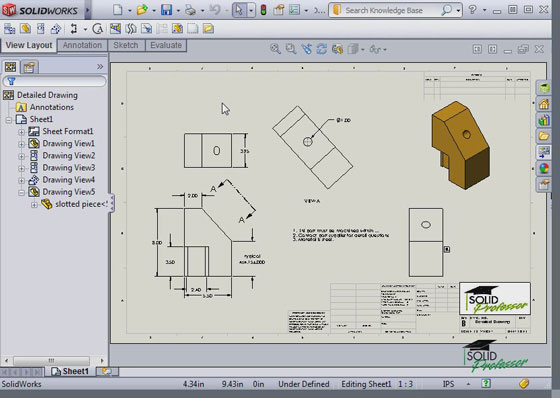Select the Zoom to Fit magnifier icon
The image size is (560, 398).
click(x=275, y=49)
